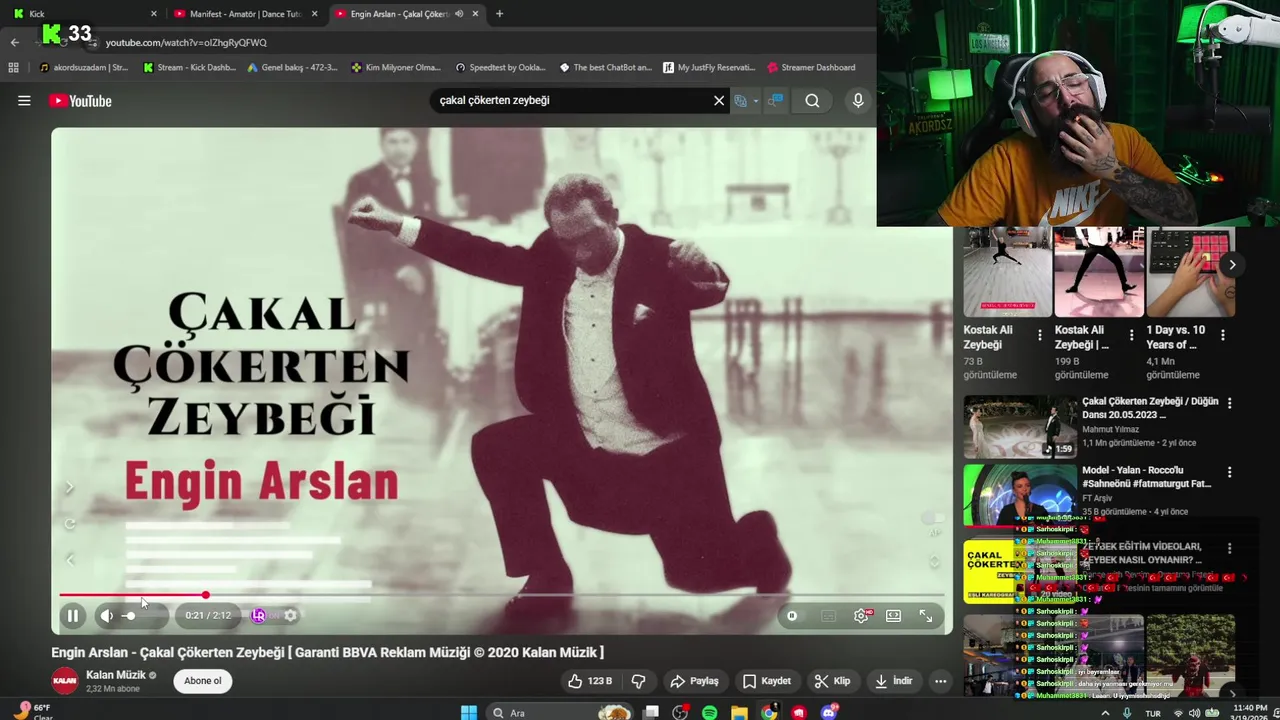Open The best ChatBot bookmark

(x=605, y=68)
